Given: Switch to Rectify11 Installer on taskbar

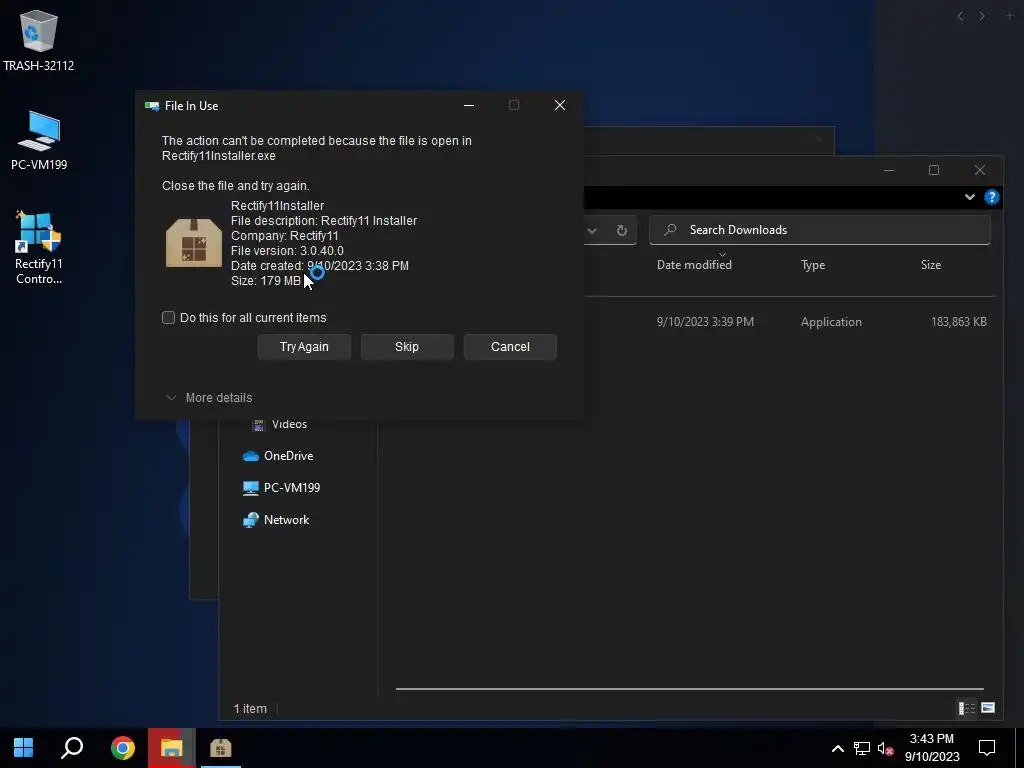Looking at the screenshot, I should 221,747.
